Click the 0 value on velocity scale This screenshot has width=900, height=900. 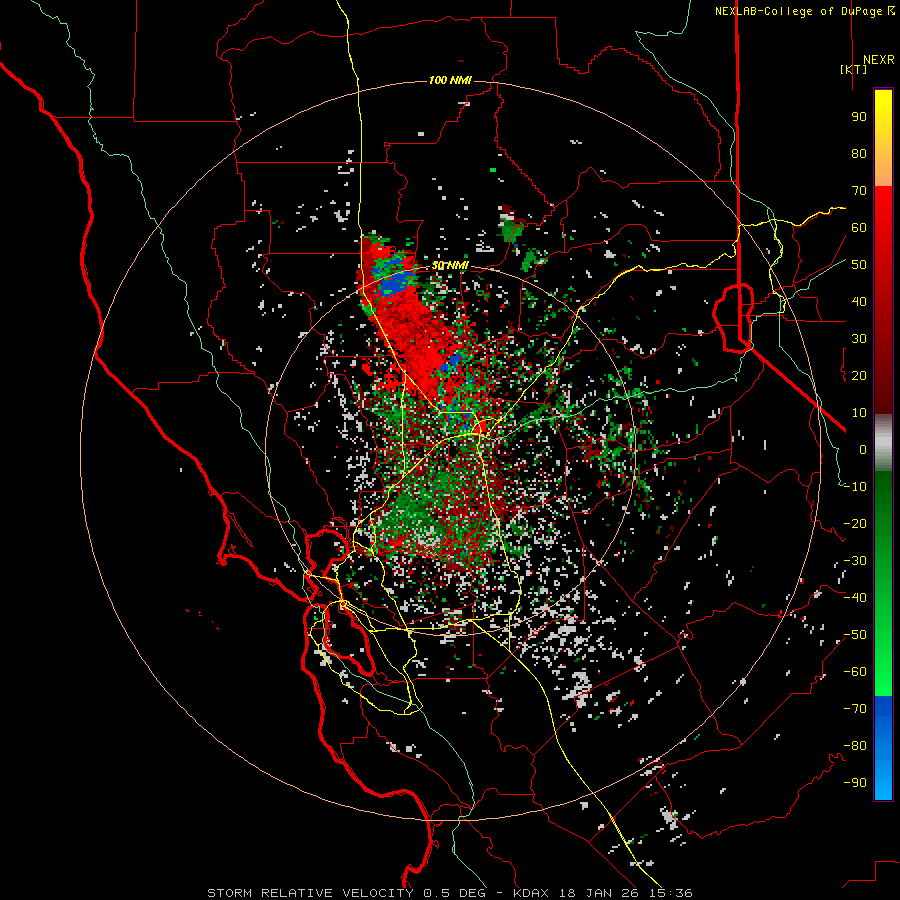click(863, 449)
